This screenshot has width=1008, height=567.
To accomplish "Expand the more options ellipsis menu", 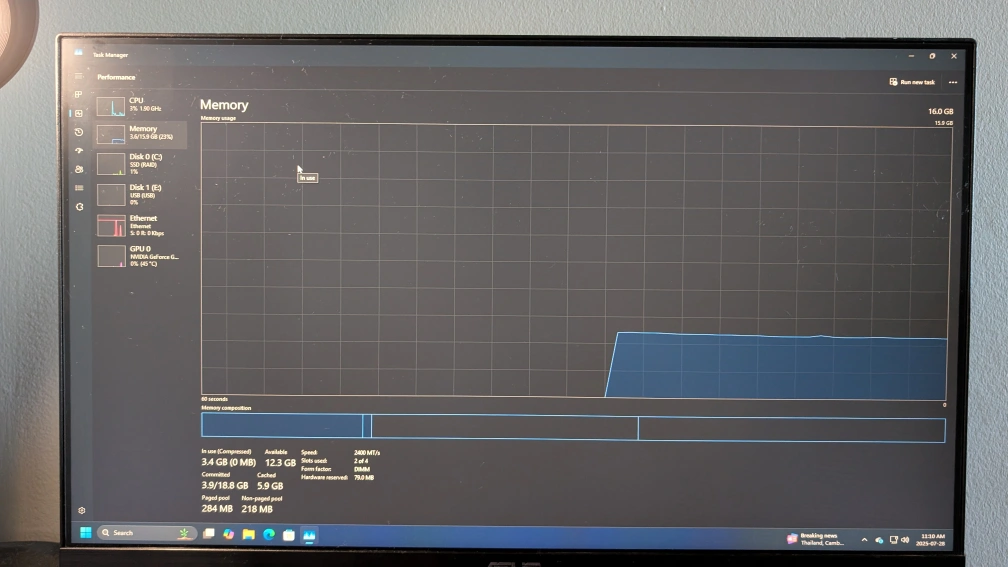I will point(953,82).
